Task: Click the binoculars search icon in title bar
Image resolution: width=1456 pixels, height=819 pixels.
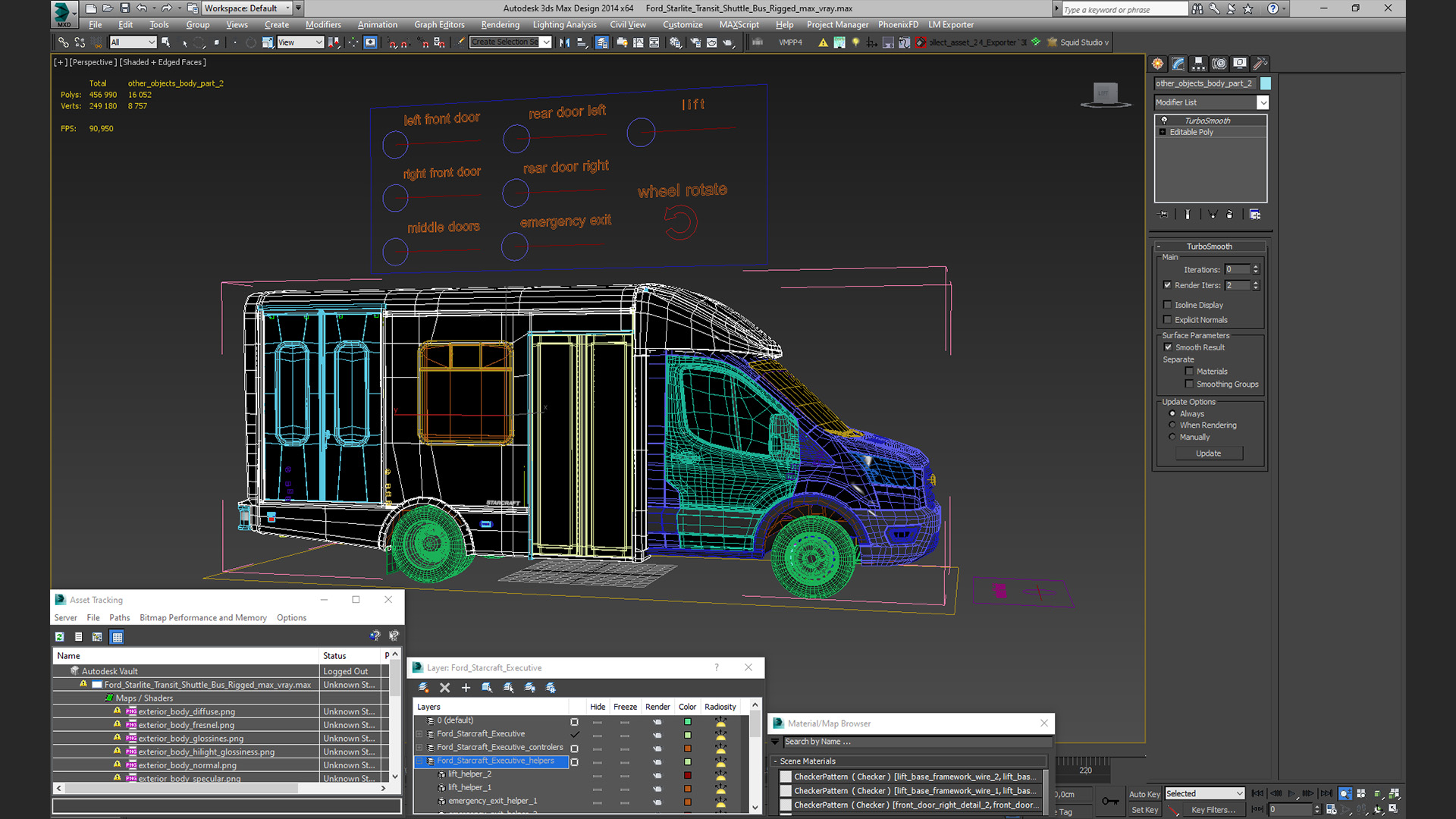Action: pyautogui.click(x=1197, y=9)
